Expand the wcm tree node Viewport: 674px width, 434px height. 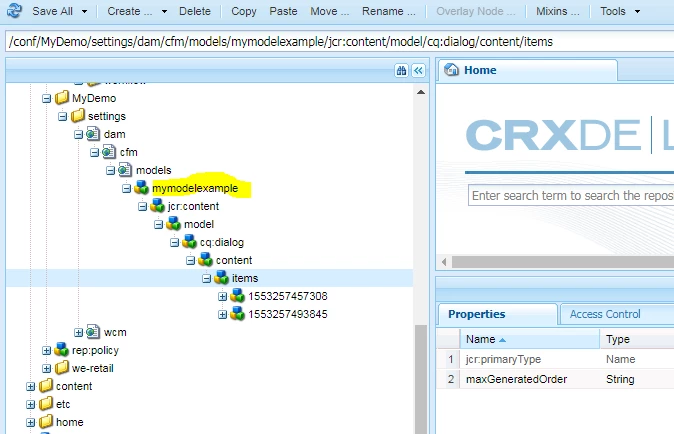click(78, 333)
